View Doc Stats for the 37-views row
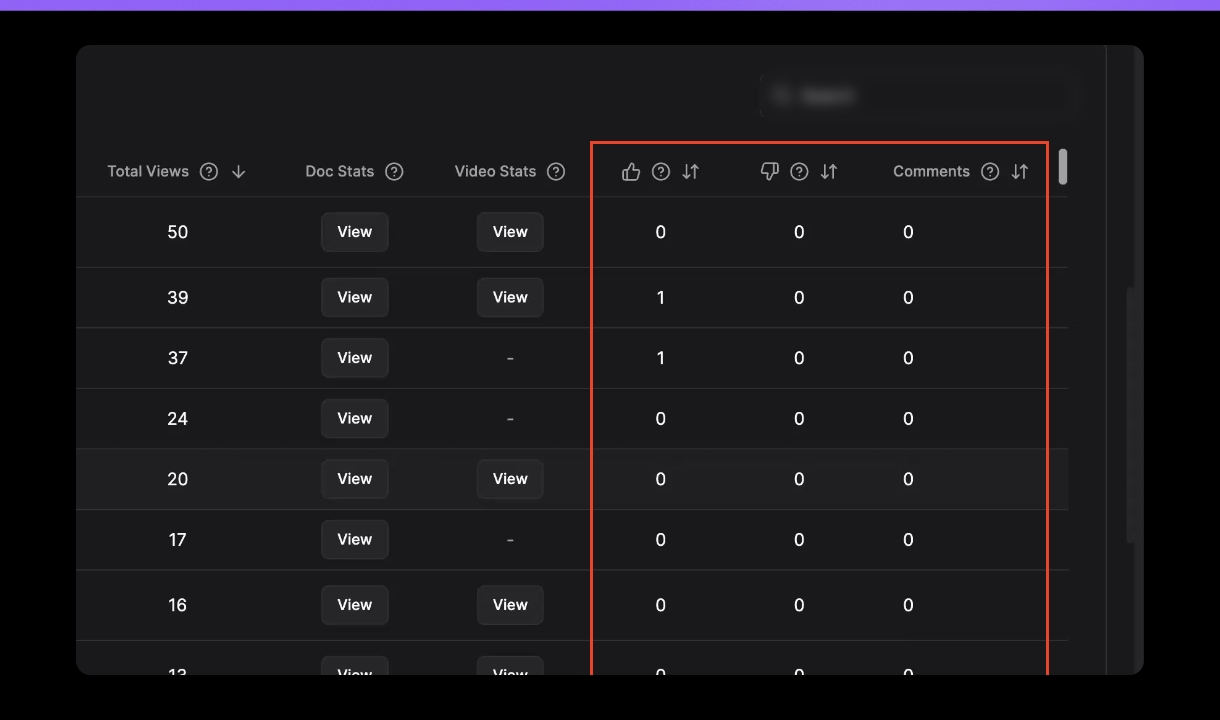 coord(355,358)
